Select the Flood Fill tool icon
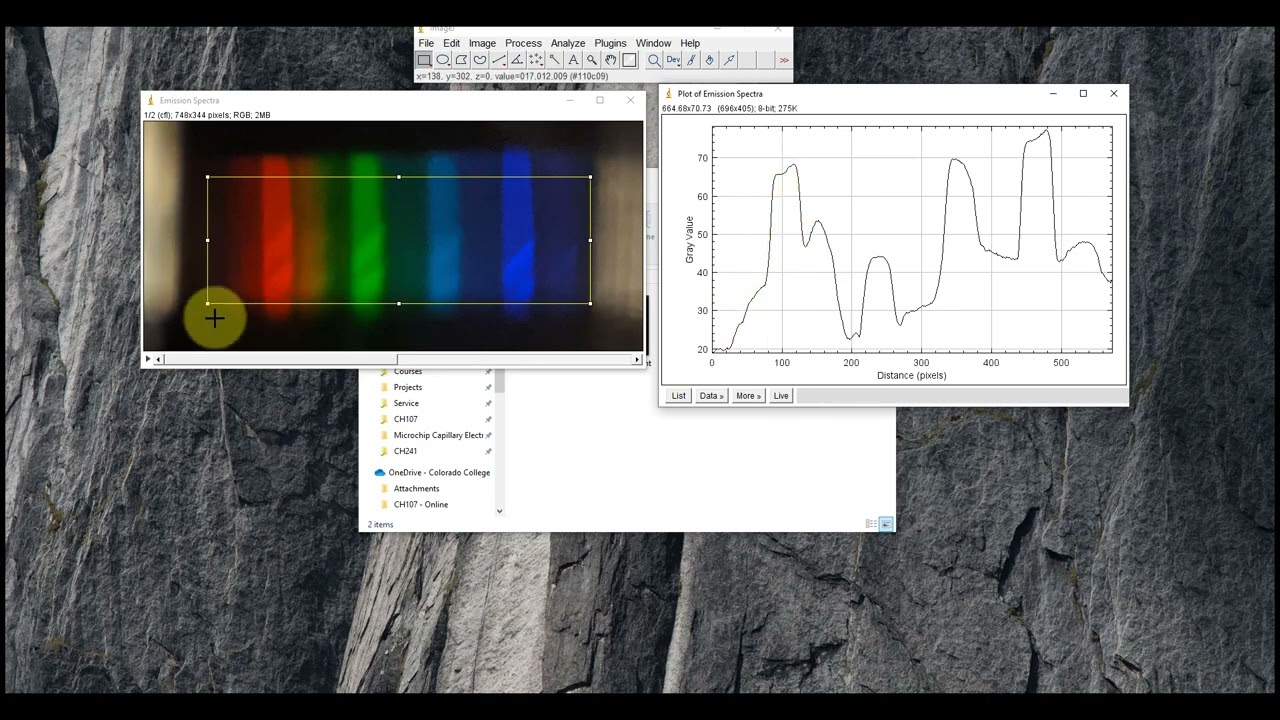 click(710, 60)
